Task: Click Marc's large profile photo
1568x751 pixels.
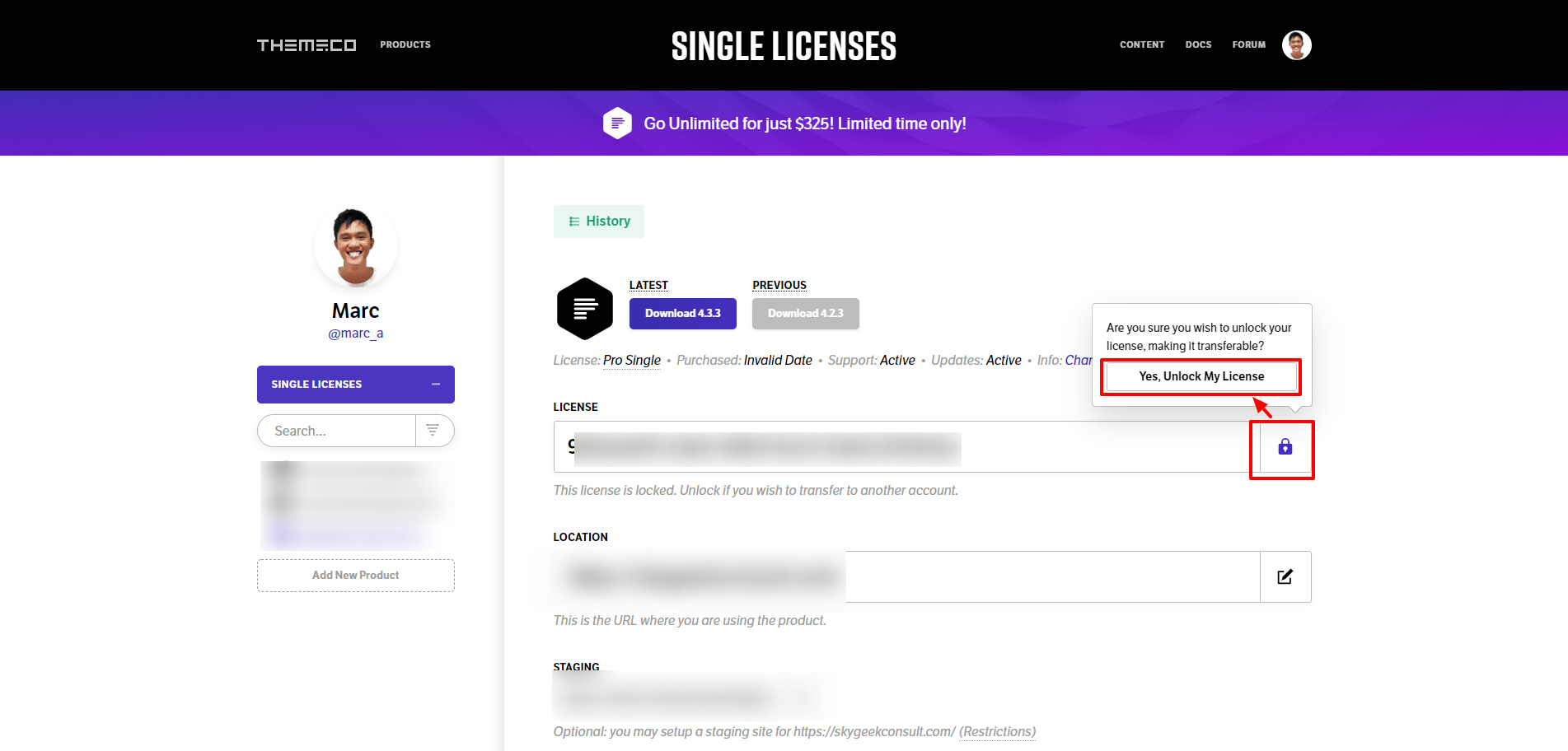Action: (355, 247)
